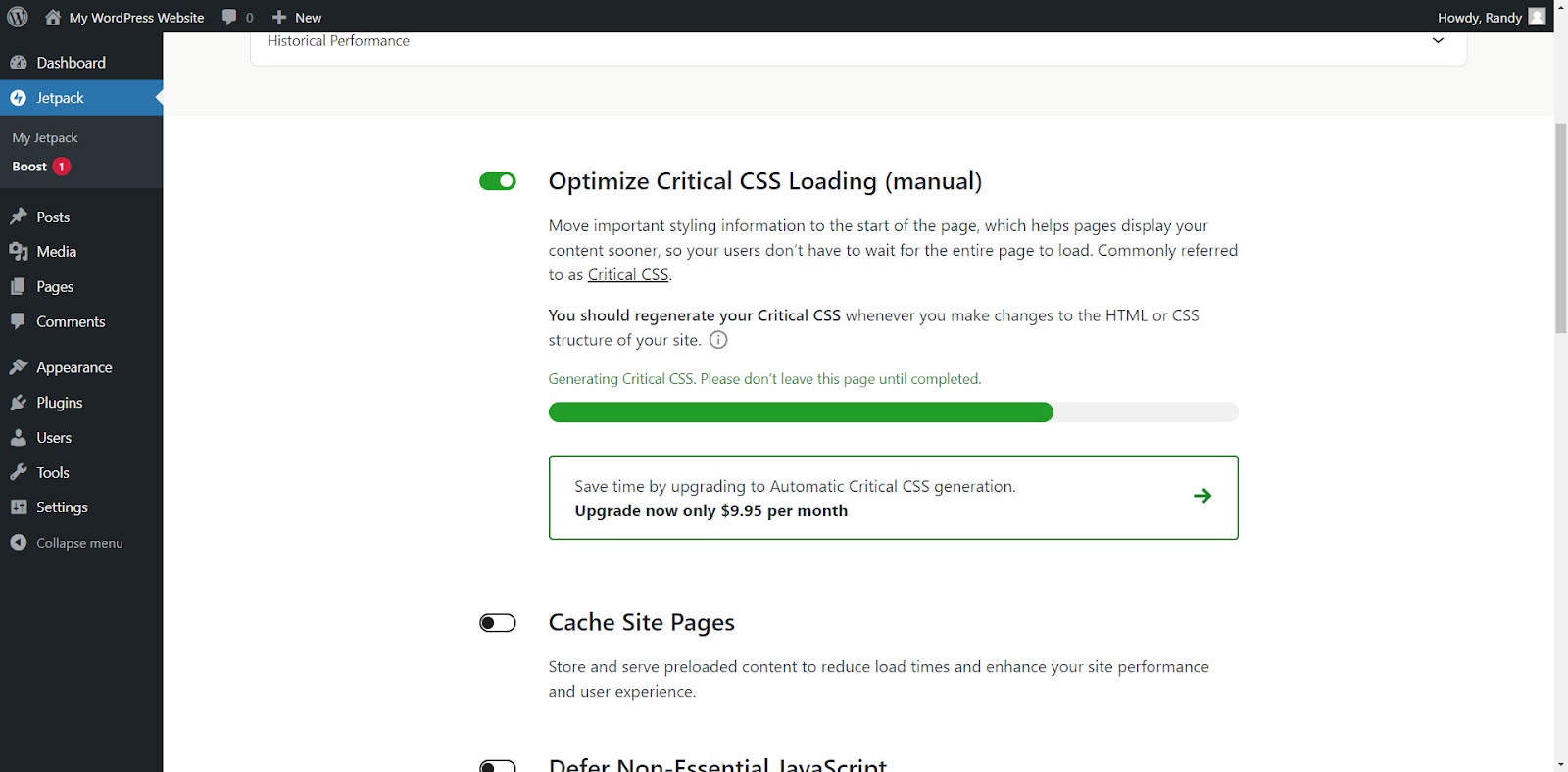
Task: Expand the Historical Performance chevron
Action: [1438, 41]
